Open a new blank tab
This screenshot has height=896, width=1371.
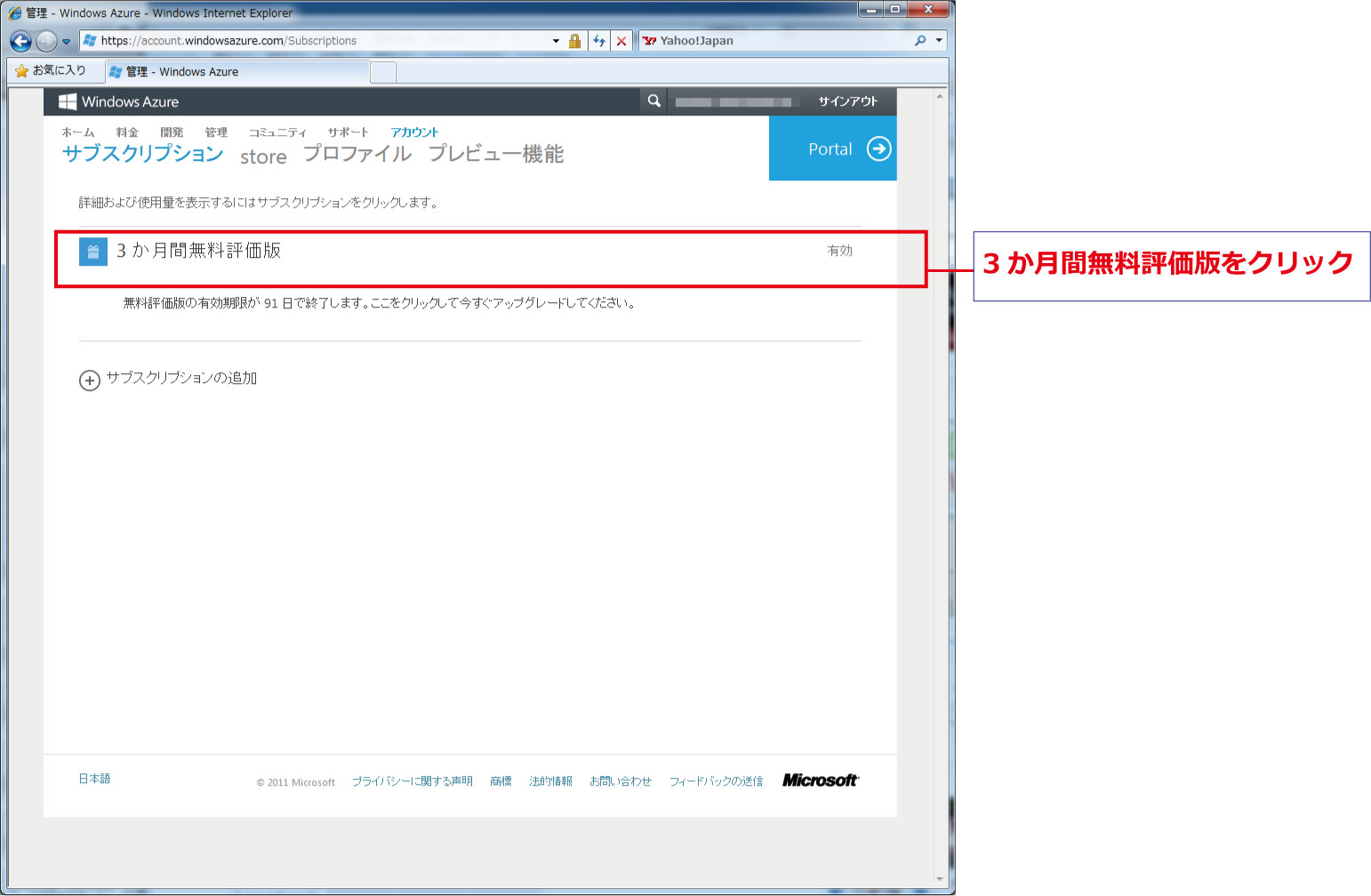click(383, 73)
